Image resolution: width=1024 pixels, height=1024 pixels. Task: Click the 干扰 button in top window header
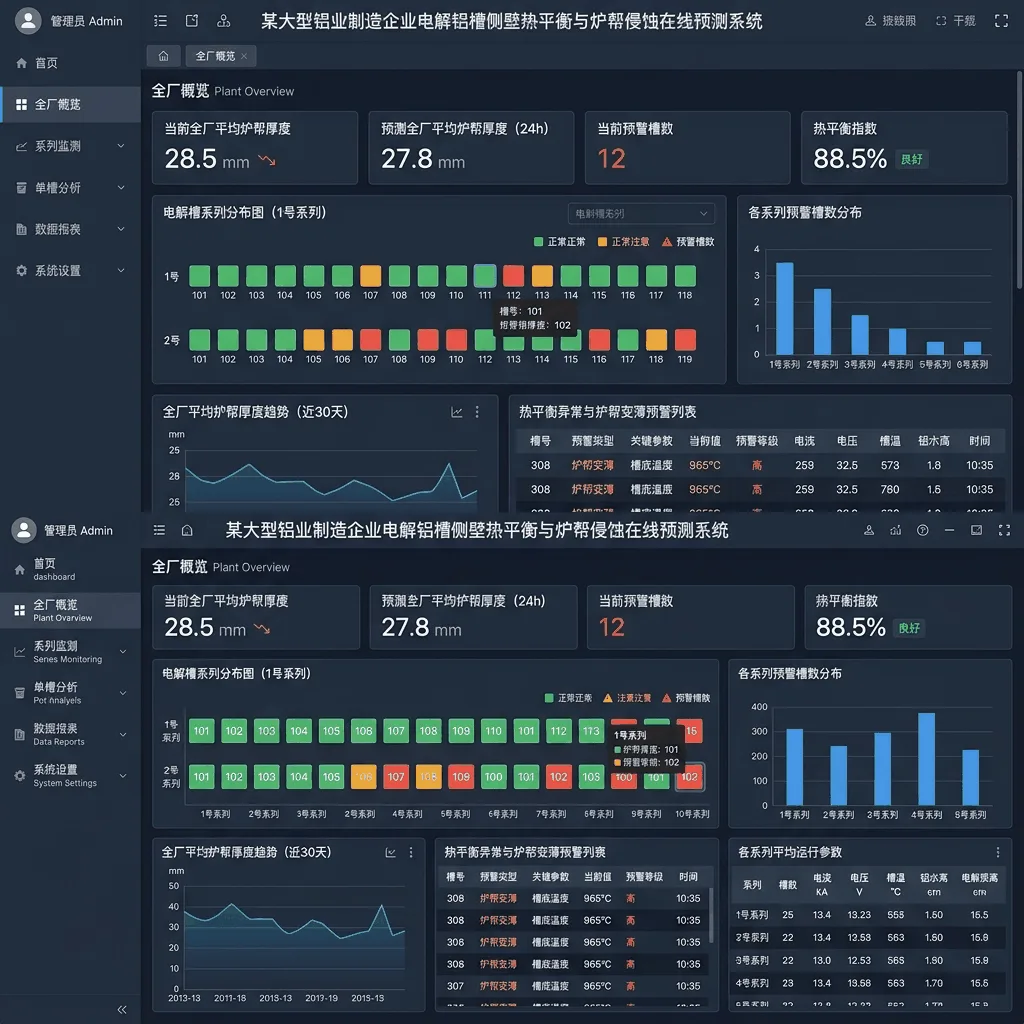tap(956, 21)
